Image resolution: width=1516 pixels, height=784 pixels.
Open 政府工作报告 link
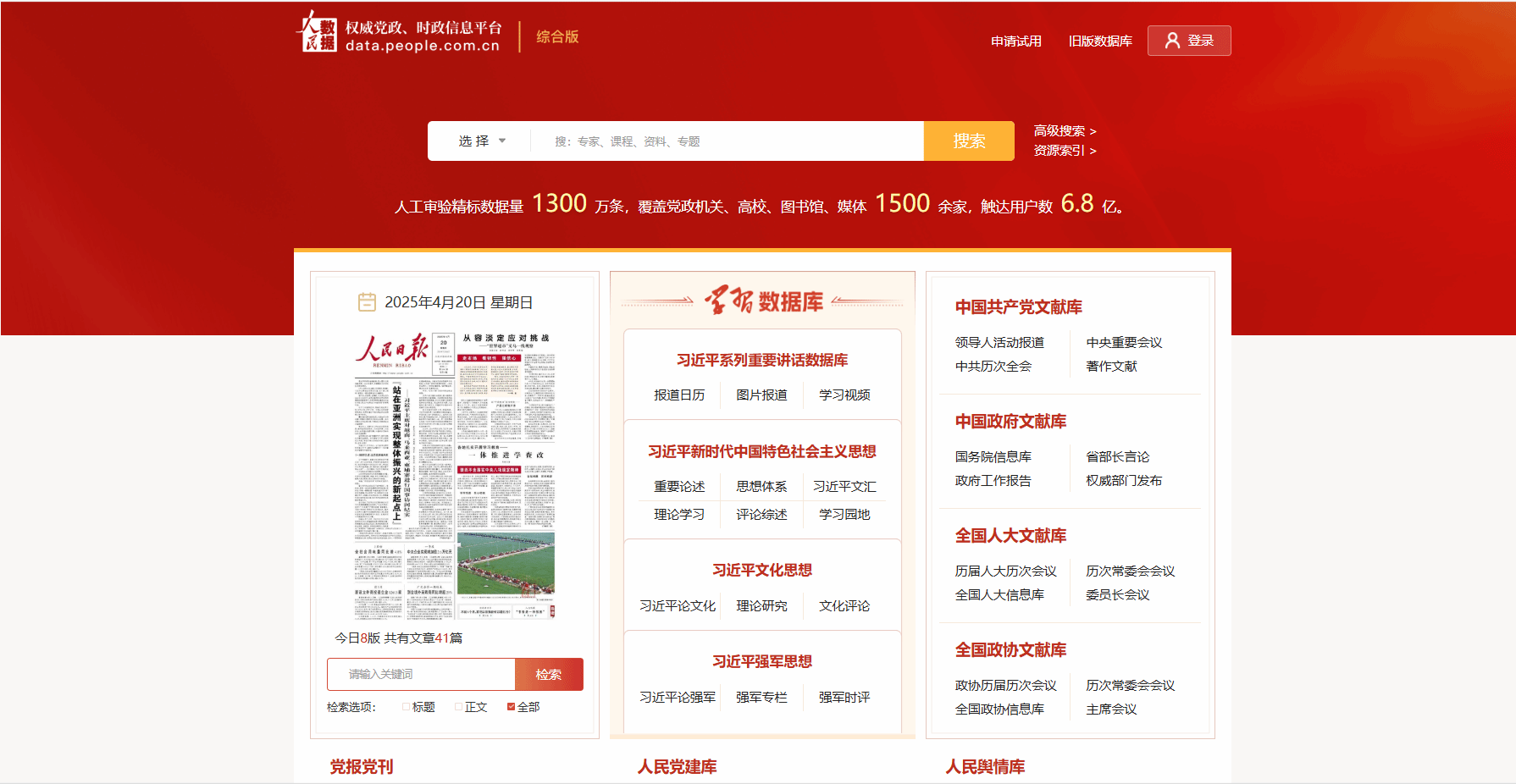coord(993,481)
